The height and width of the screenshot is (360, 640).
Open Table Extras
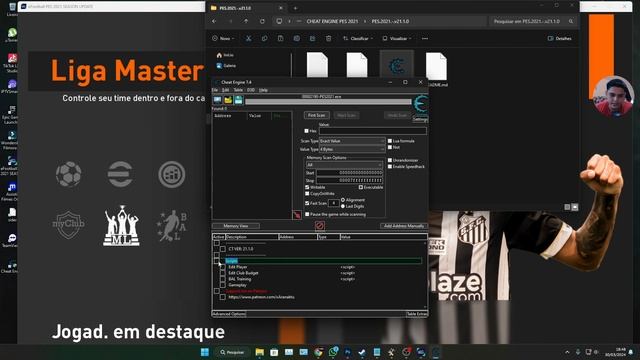417,314
